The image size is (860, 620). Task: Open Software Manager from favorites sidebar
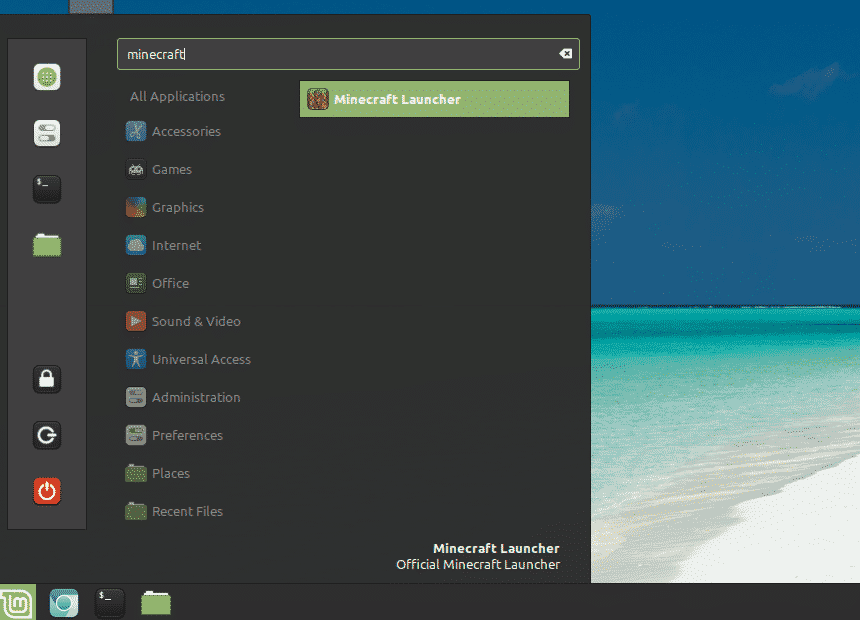[x=47, y=77]
